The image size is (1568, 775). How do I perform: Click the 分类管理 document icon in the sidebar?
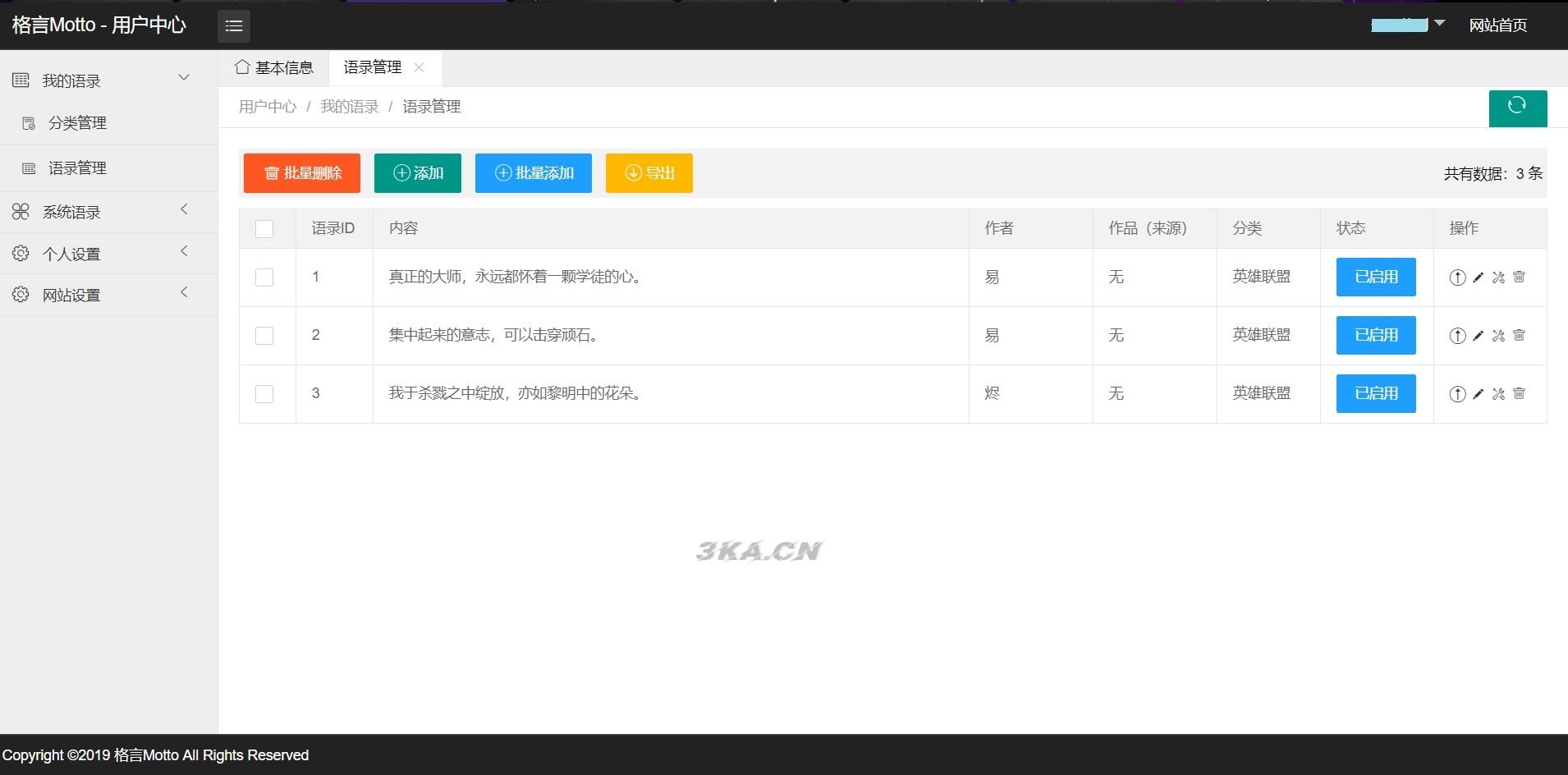pos(28,122)
